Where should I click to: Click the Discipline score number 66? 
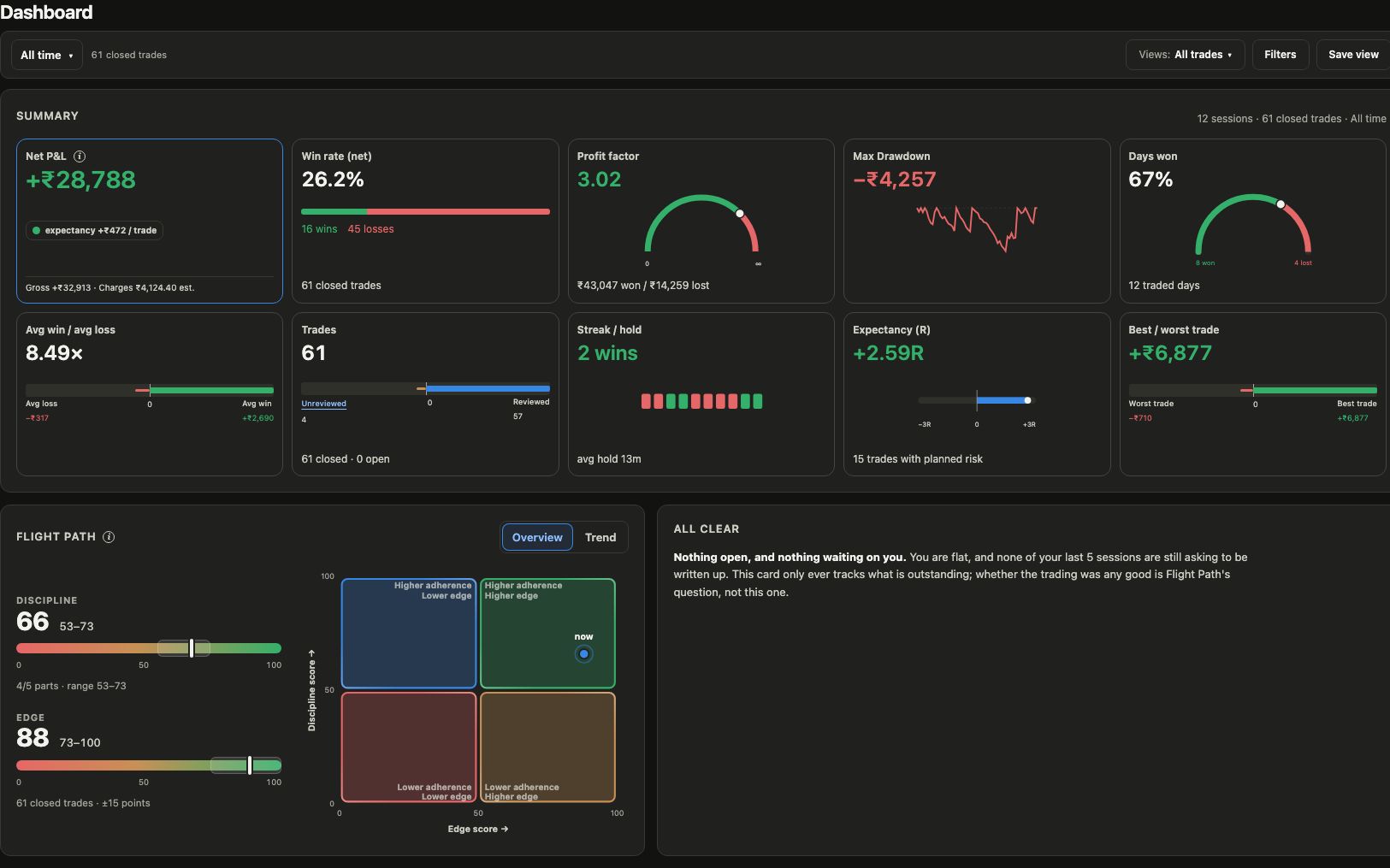point(33,622)
